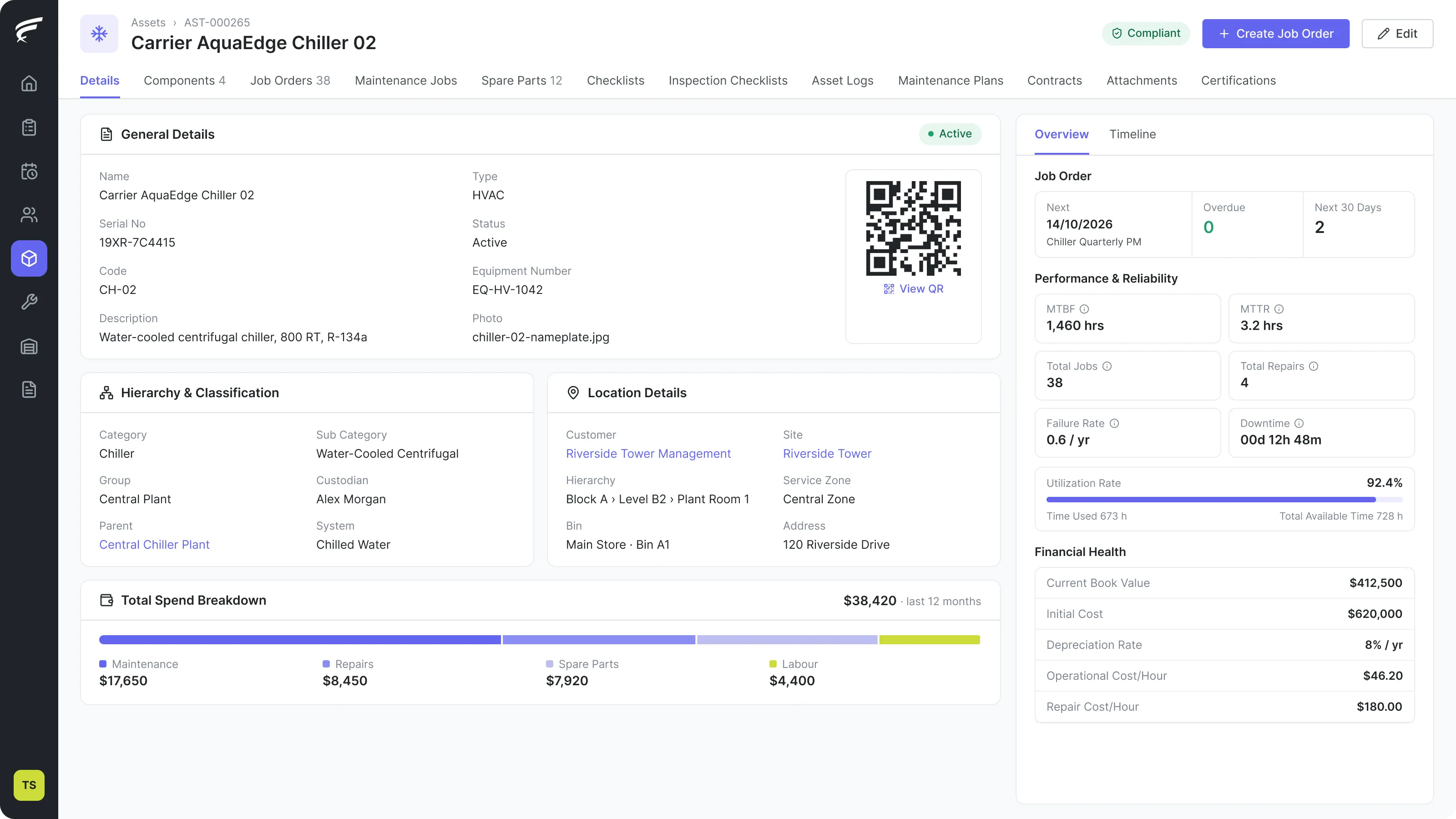1456x819 pixels.
Task: Click the Current Book Value $412,500
Action: pyautogui.click(x=1376, y=583)
